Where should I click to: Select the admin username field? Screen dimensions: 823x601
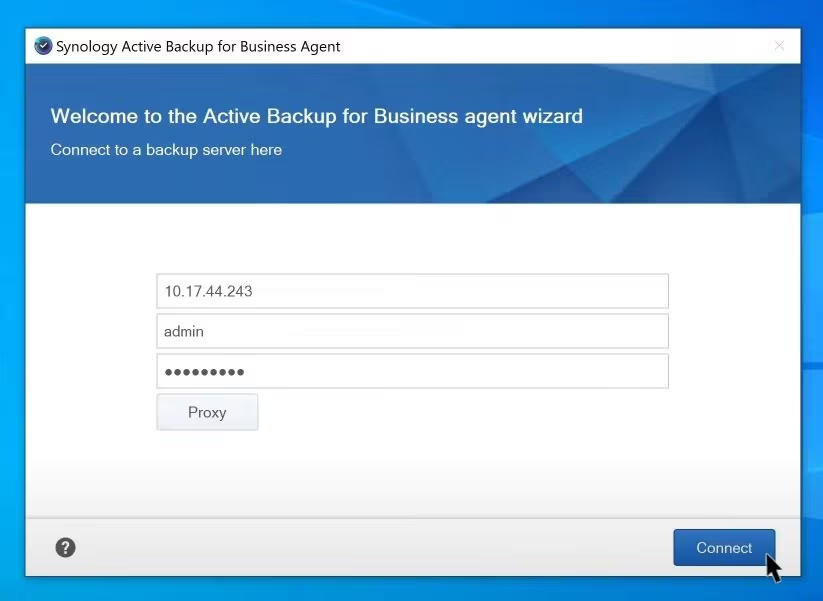413,331
